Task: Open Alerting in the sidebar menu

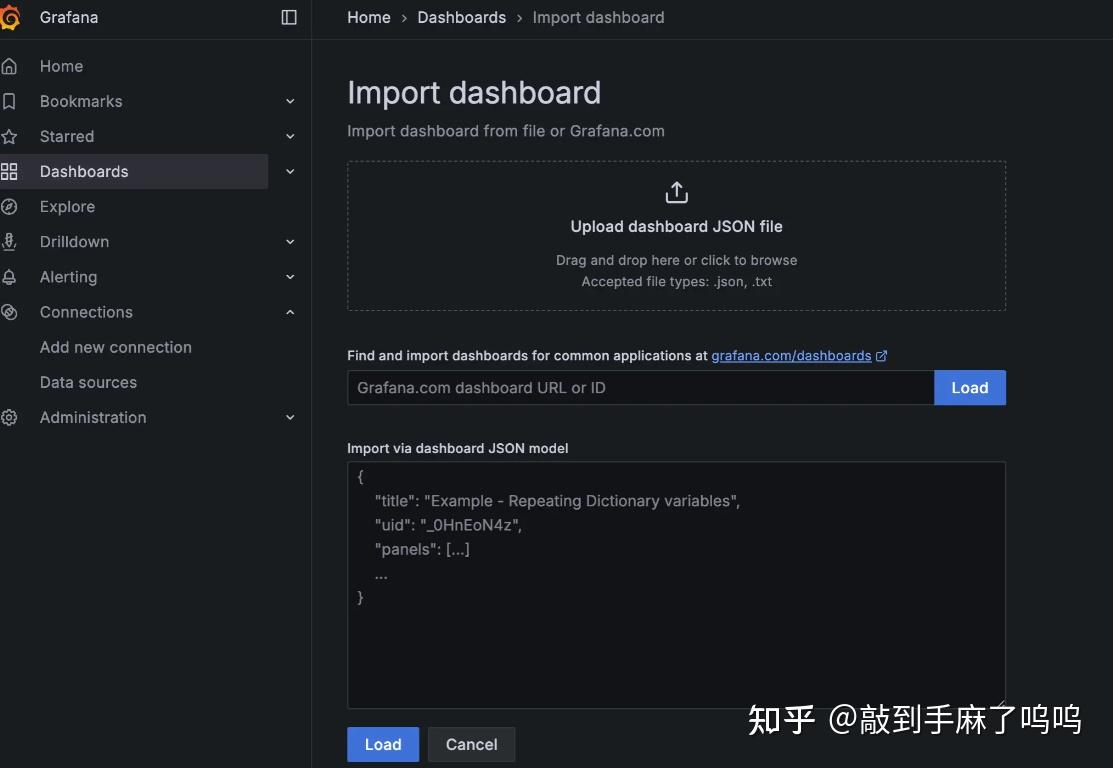Action: 68,277
